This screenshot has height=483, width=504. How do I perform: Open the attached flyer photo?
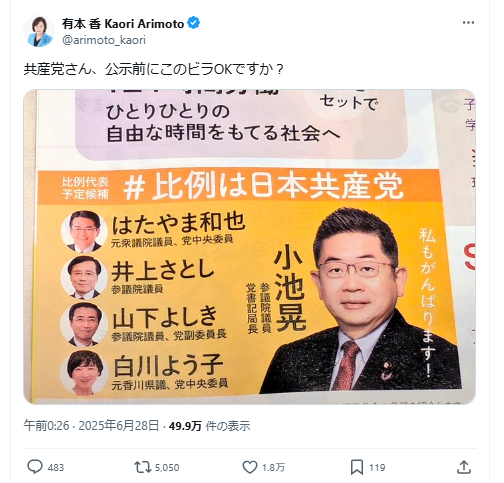(249, 247)
